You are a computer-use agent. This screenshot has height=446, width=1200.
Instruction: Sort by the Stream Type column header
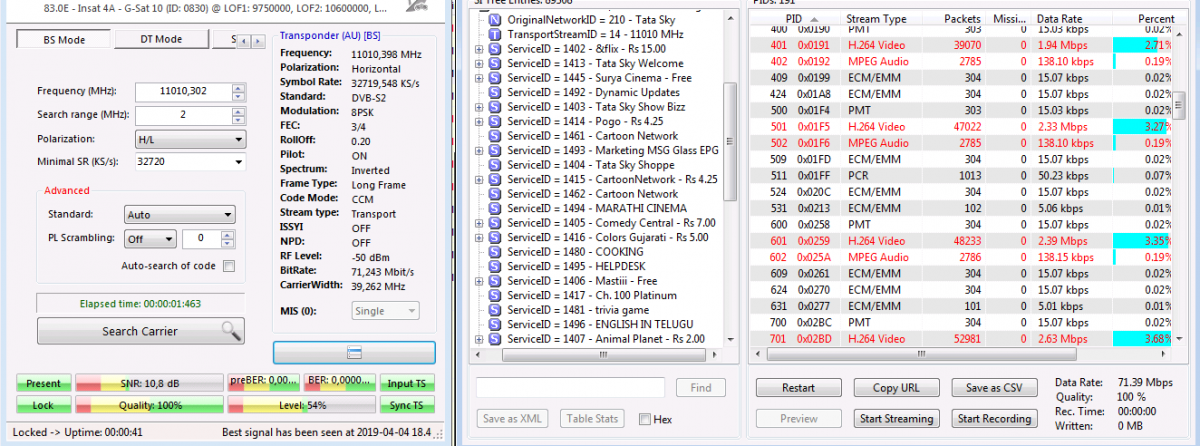click(876, 19)
